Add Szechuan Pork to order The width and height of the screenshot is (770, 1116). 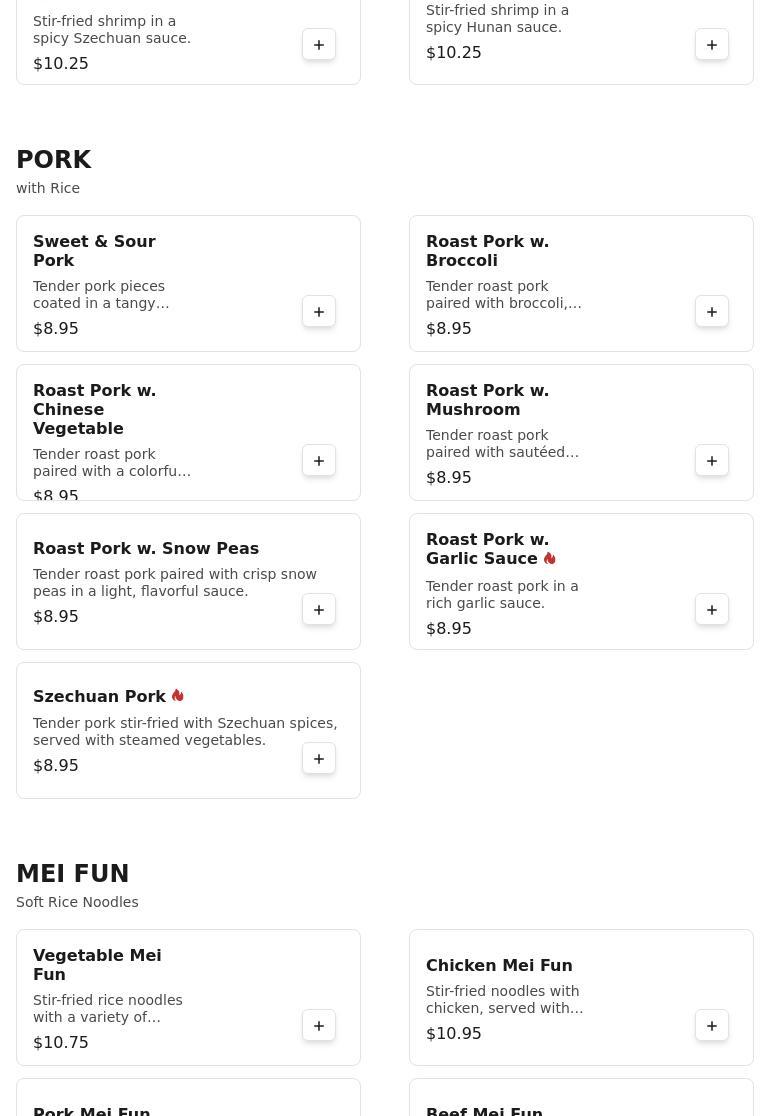click(x=319, y=759)
